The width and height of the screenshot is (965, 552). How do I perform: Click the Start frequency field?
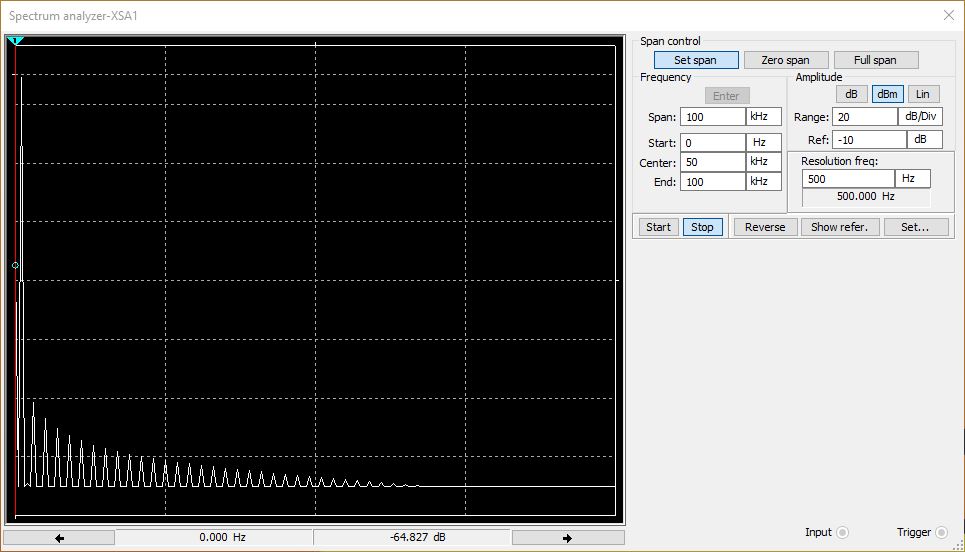click(x=712, y=142)
